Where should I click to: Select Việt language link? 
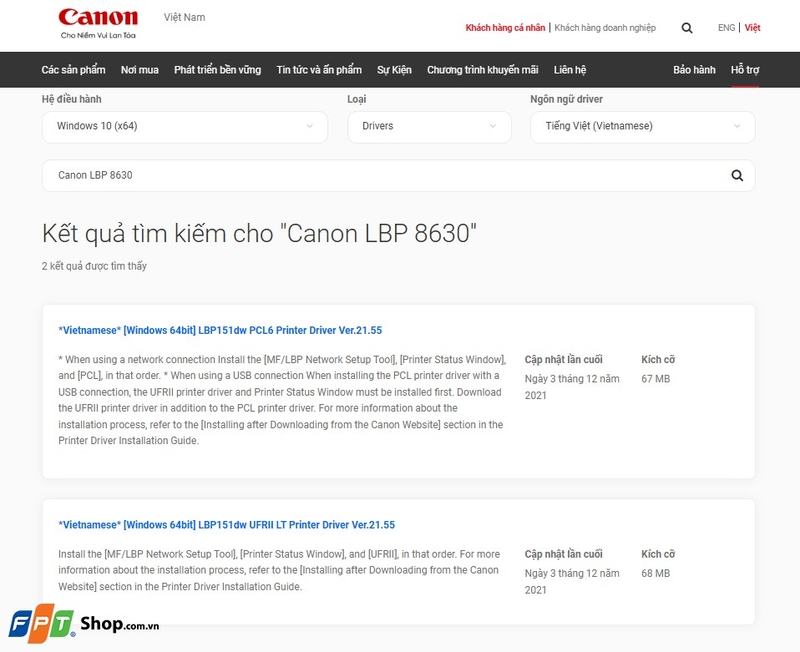coord(753,28)
